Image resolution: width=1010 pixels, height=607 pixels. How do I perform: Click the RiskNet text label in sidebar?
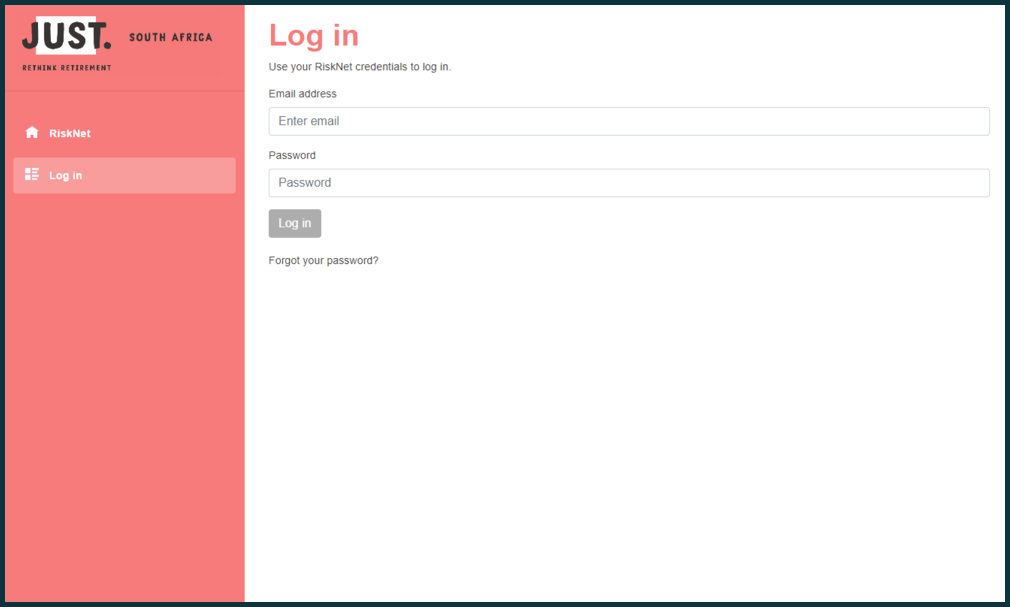[70, 133]
